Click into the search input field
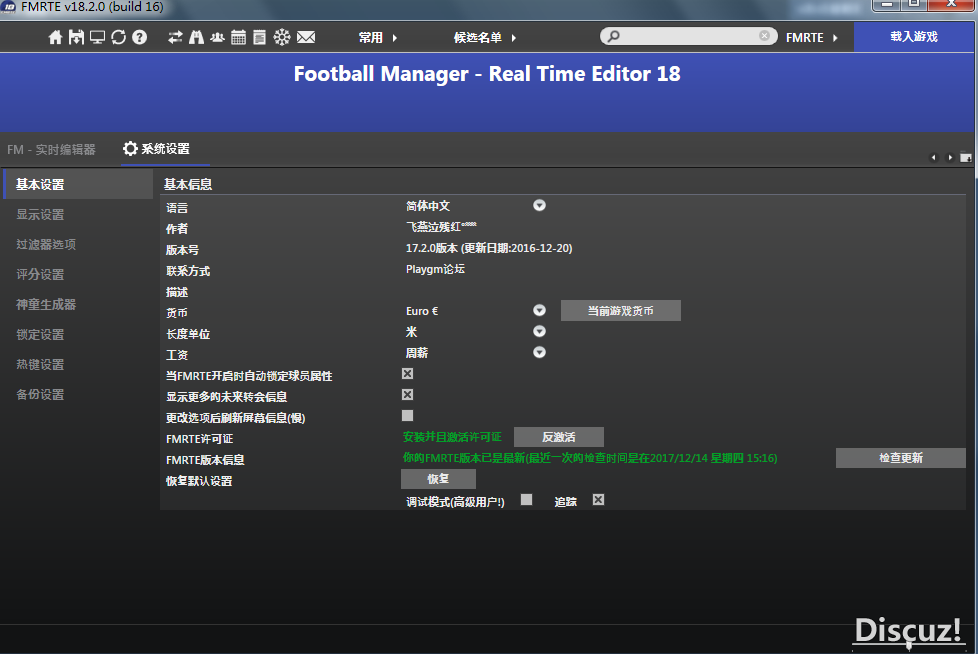This screenshot has width=978, height=654. [x=689, y=36]
